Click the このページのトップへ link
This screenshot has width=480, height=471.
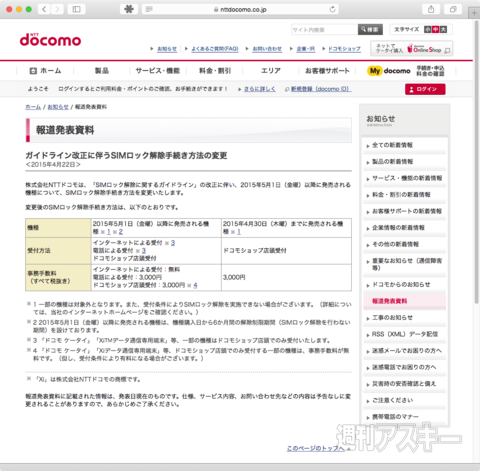point(316,449)
